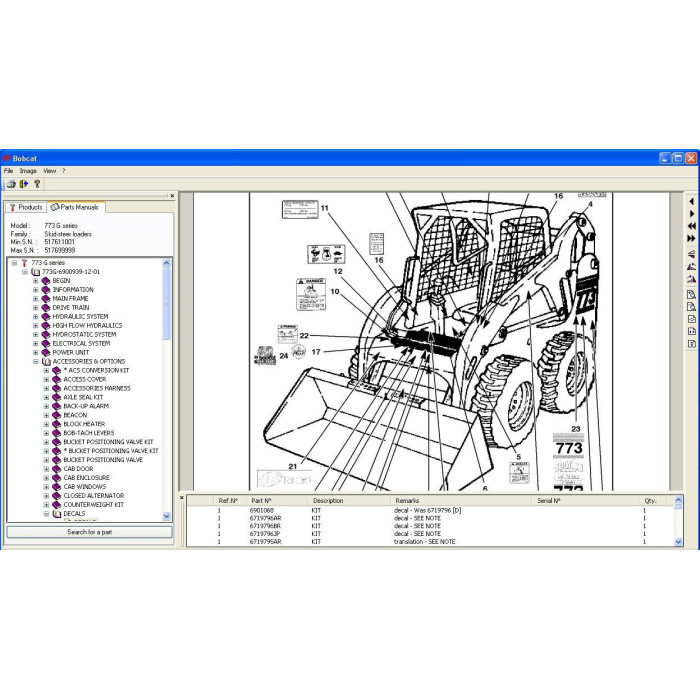Open the View menu
This screenshot has width=700, height=700.
tap(50, 171)
